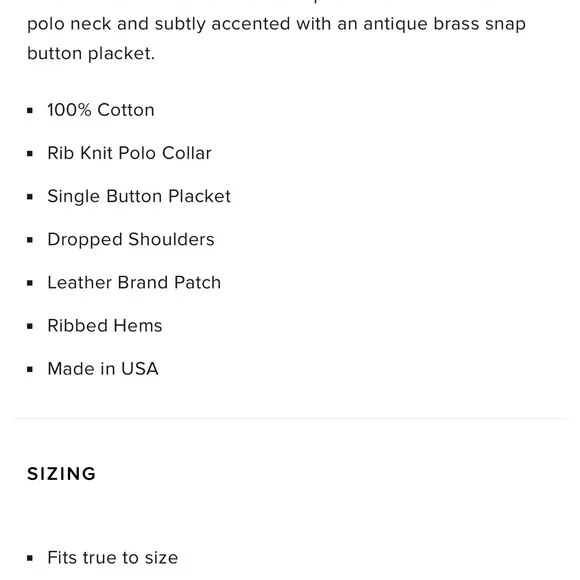The image size is (580, 580).
Task: Click the bullet before 'Dropped Shoulders'
Action: click(x=30, y=240)
